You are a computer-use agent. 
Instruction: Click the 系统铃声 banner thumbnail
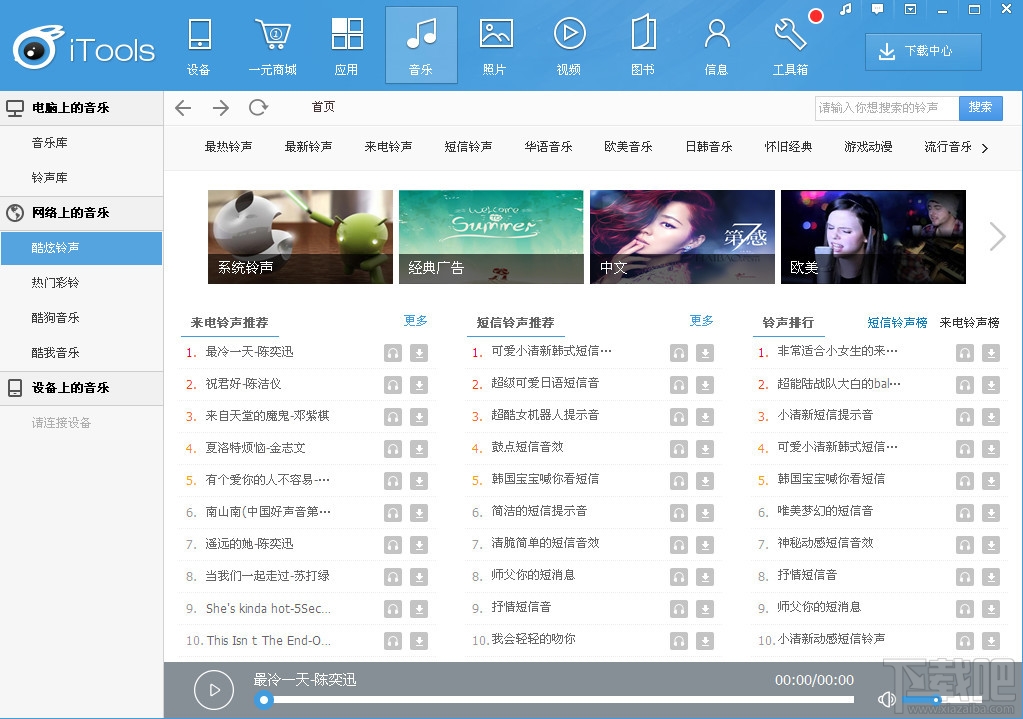pos(299,237)
